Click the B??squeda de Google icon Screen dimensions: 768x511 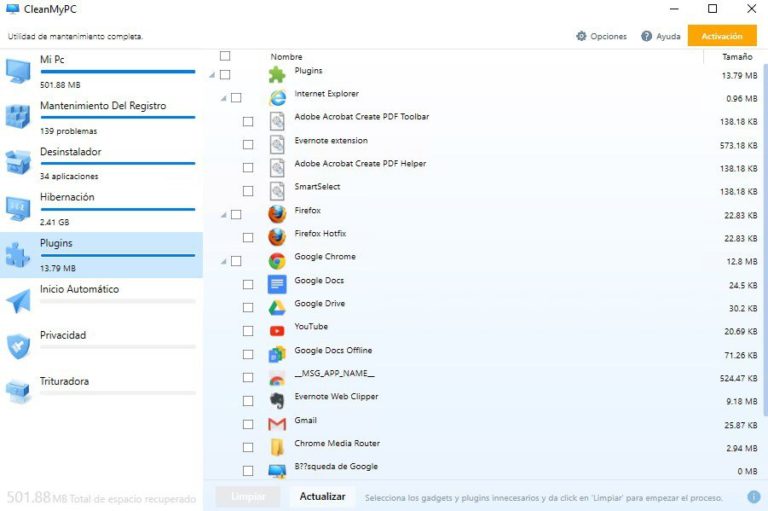pyautogui.click(x=277, y=471)
